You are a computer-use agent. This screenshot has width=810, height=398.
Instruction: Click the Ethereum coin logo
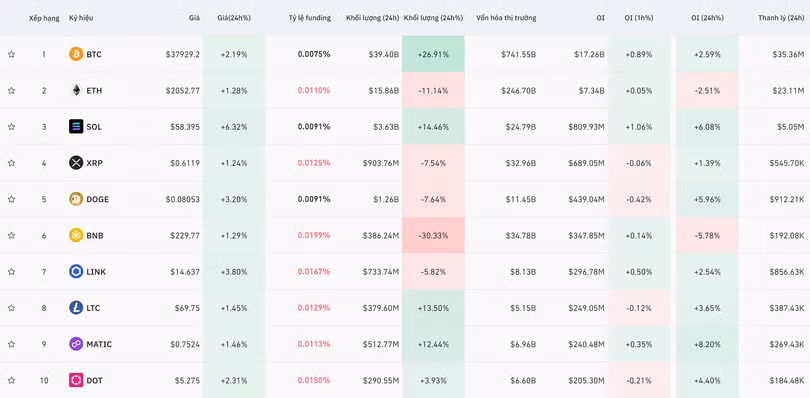click(x=76, y=90)
